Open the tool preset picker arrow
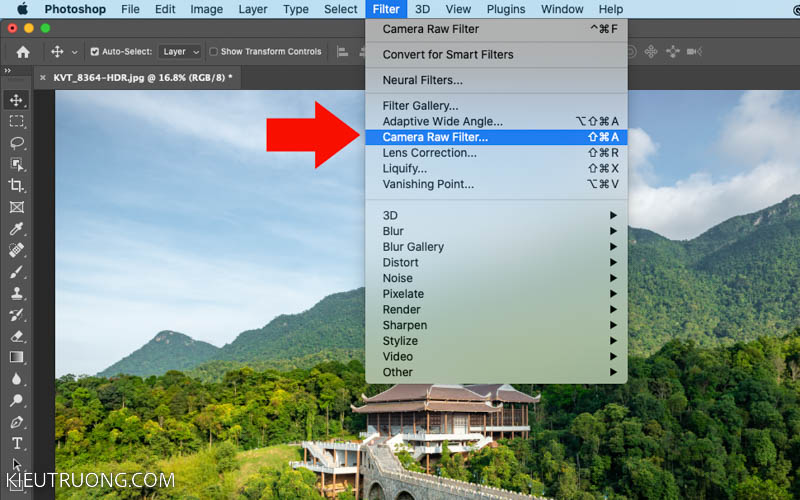 click(x=75, y=52)
